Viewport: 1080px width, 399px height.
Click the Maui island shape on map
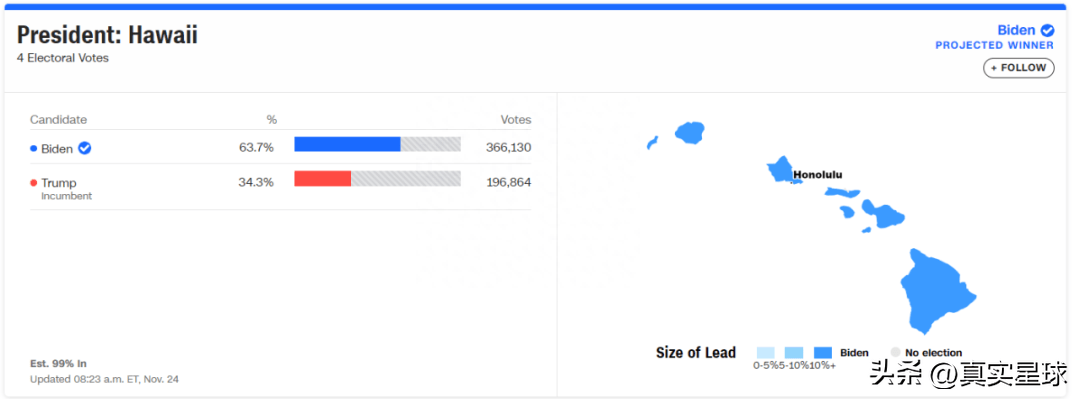pyautogui.click(x=883, y=214)
